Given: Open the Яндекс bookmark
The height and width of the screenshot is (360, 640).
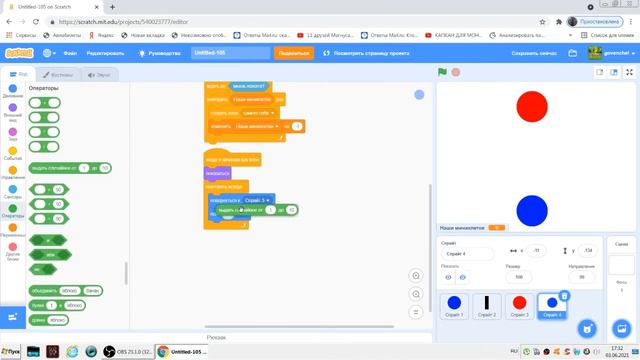Looking at the screenshot, I should point(101,36).
